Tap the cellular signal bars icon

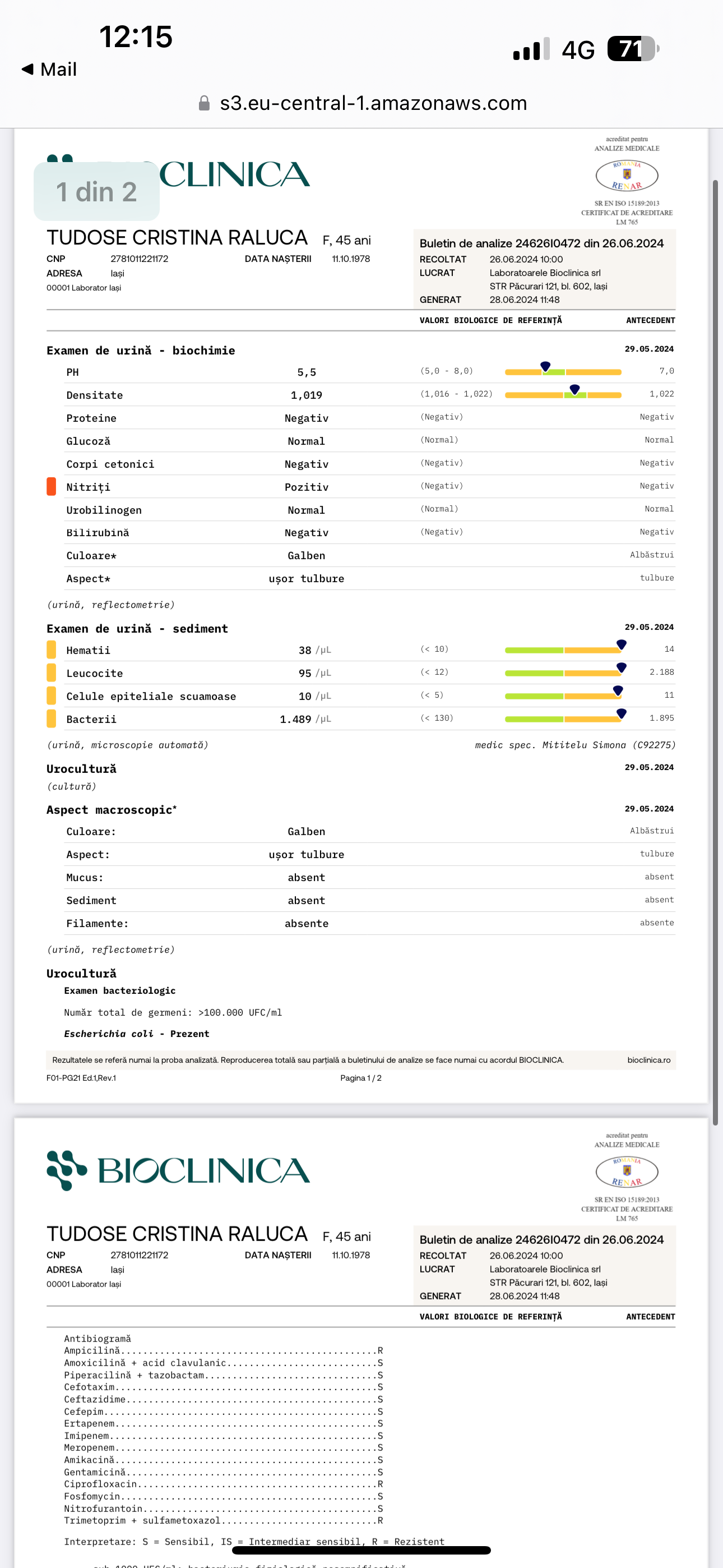[531, 49]
